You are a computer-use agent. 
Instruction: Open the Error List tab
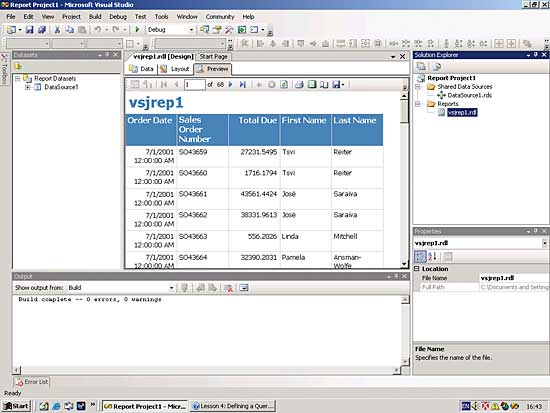pyautogui.click(x=32, y=382)
